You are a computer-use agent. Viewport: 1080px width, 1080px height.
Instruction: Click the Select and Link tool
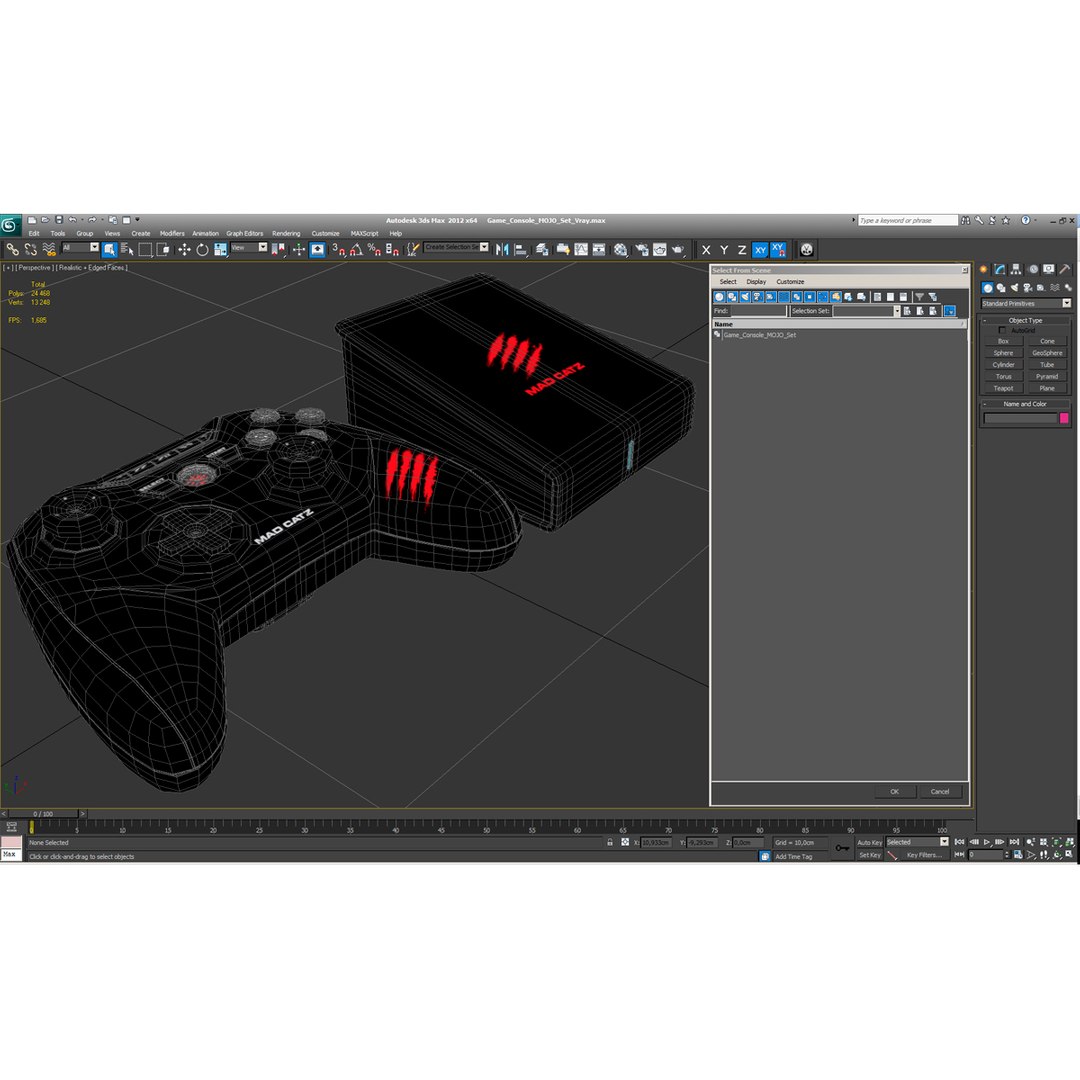12,249
